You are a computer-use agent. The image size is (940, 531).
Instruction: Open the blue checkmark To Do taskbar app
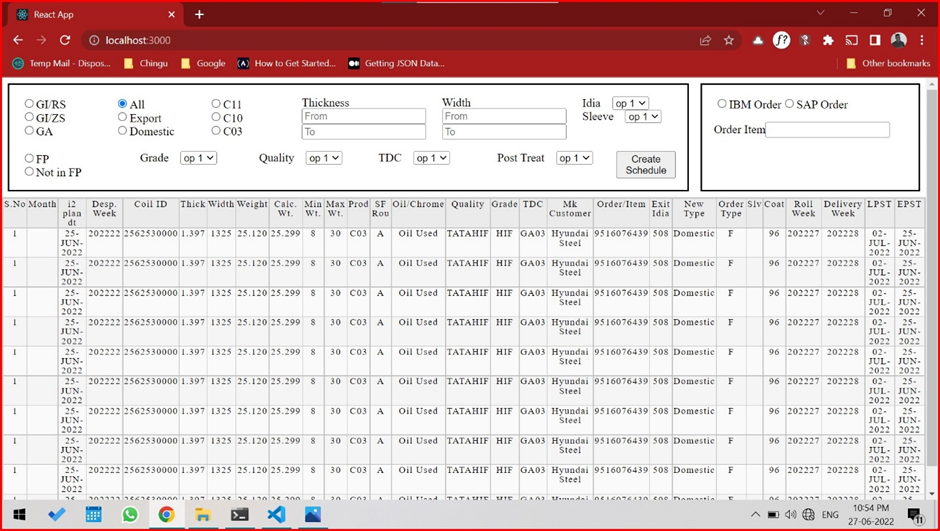pyautogui.click(x=56, y=514)
